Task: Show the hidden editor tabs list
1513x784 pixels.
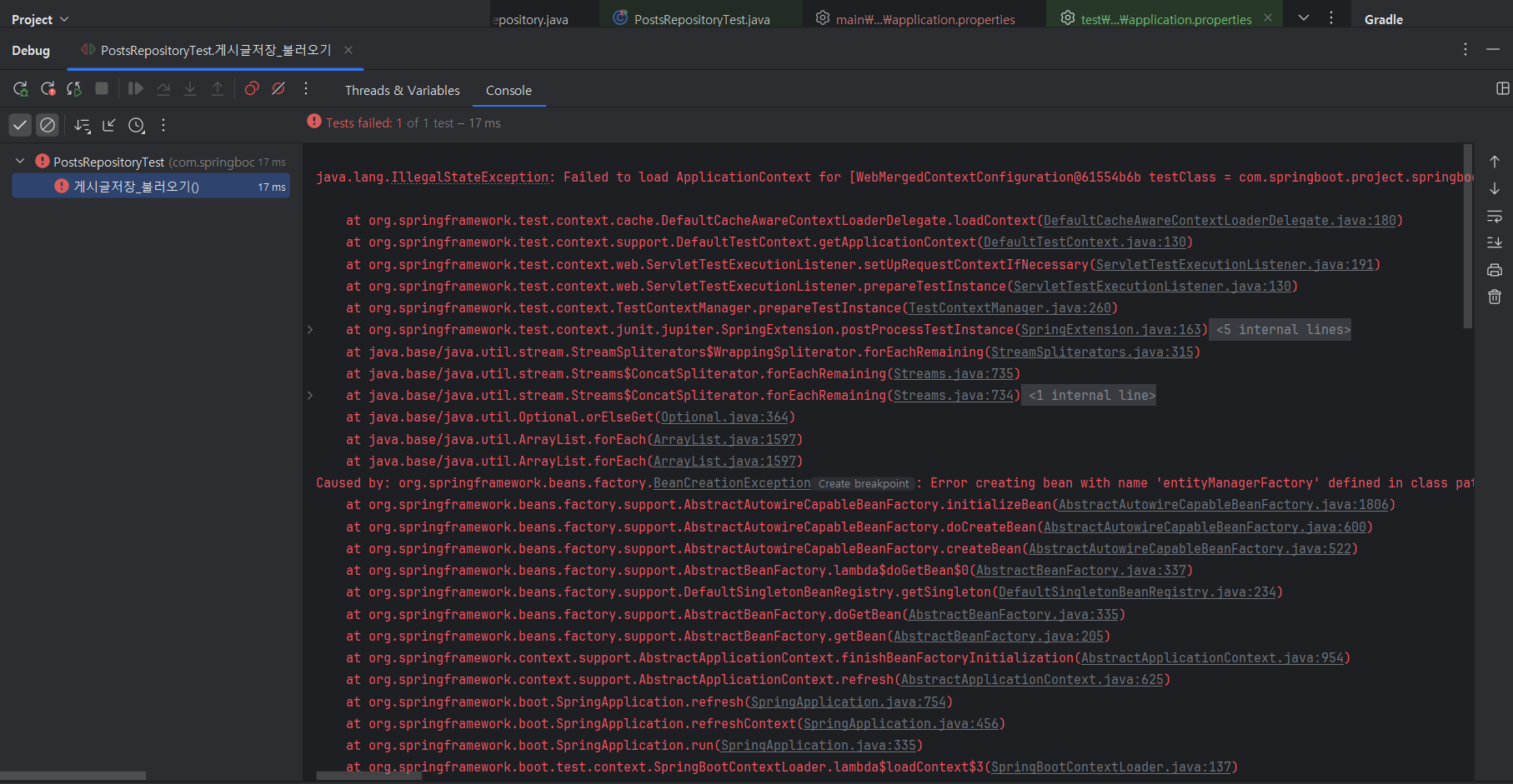Action: pos(1304,17)
